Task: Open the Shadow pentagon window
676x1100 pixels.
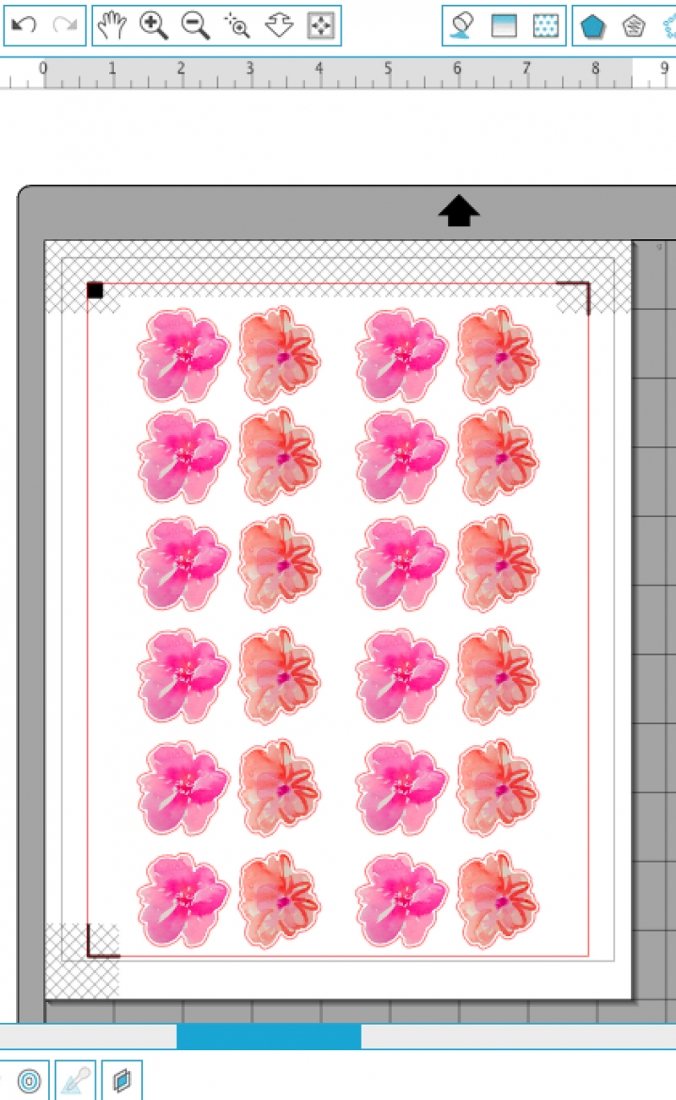Action: click(593, 26)
